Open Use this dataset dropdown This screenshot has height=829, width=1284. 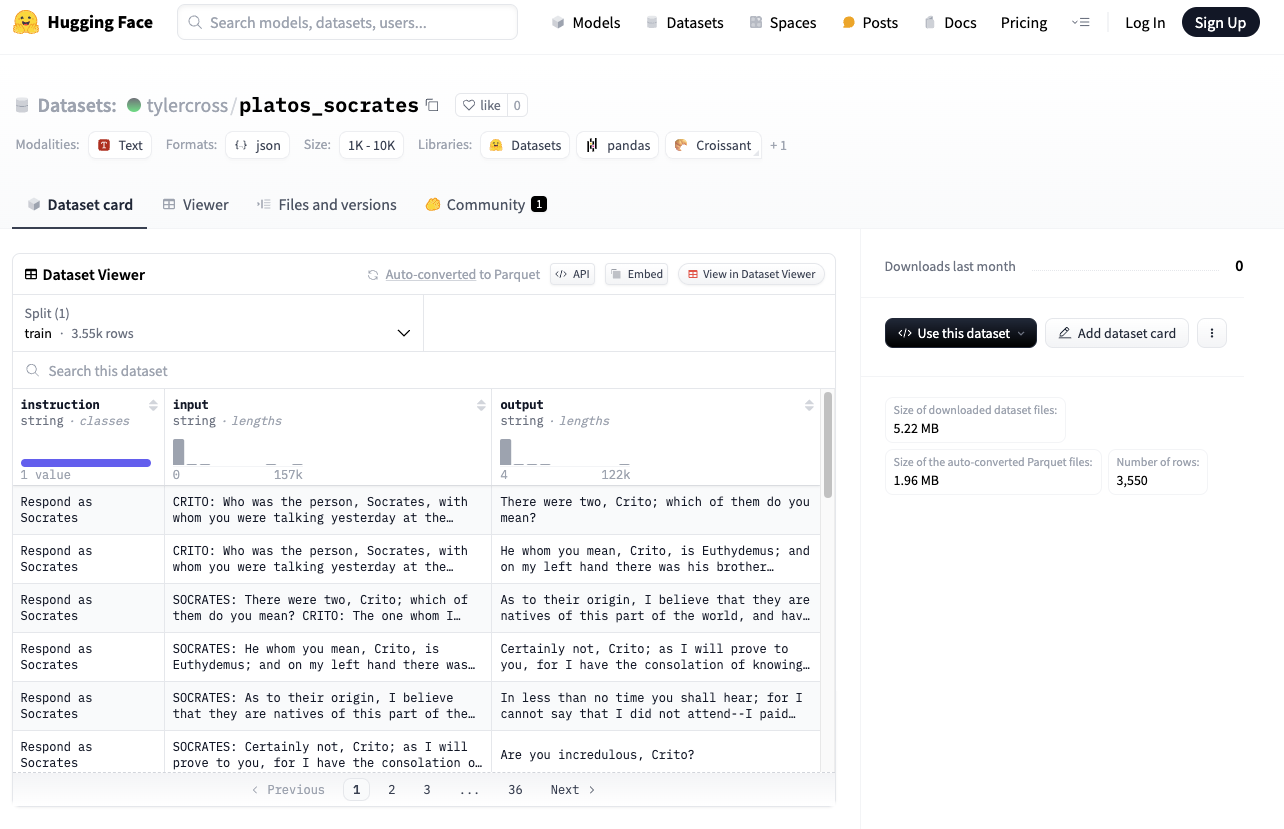click(961, 333)
